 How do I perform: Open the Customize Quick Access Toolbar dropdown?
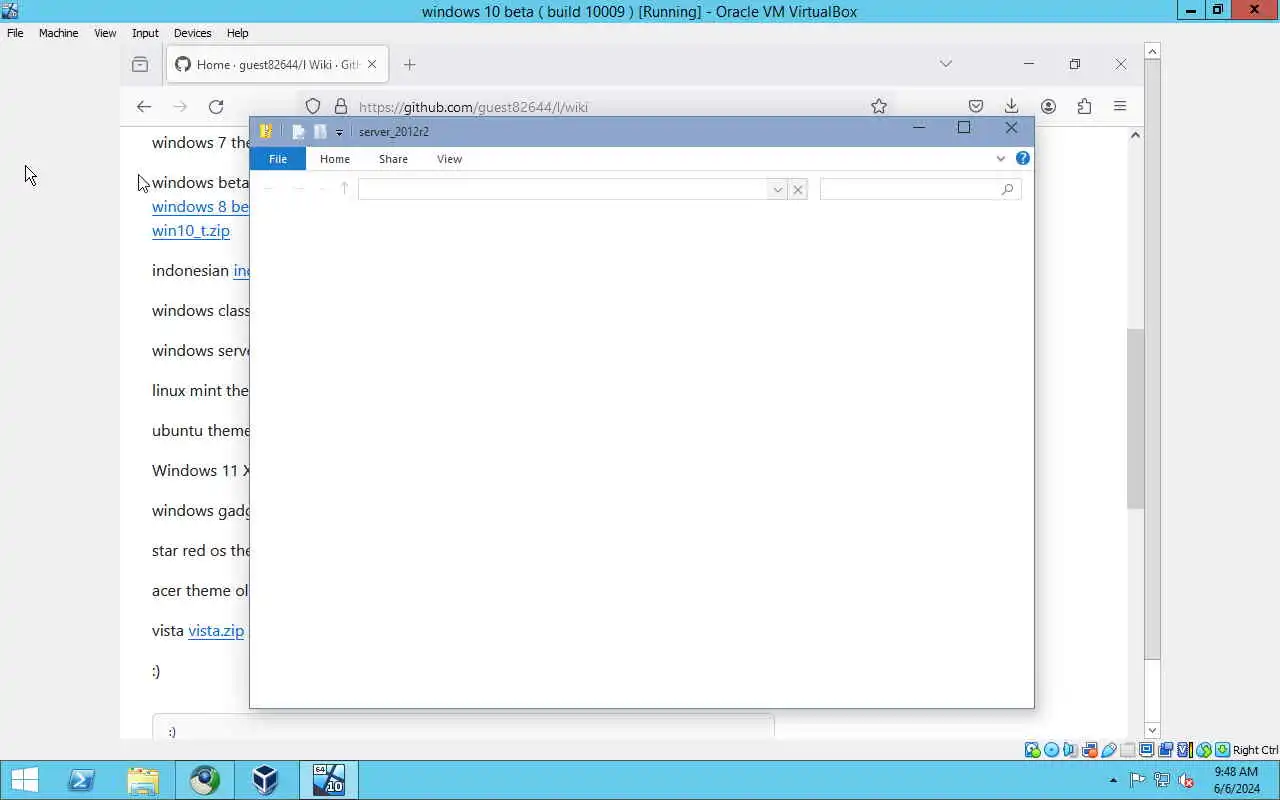(x=339, y=132)
